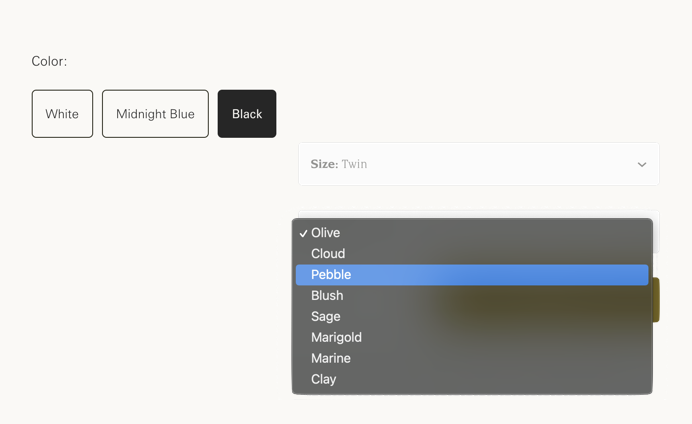The image size is (692, 424).
Task: Click the checkmark beside Olive
Action: pyautogui.click(x=303, y=233)
